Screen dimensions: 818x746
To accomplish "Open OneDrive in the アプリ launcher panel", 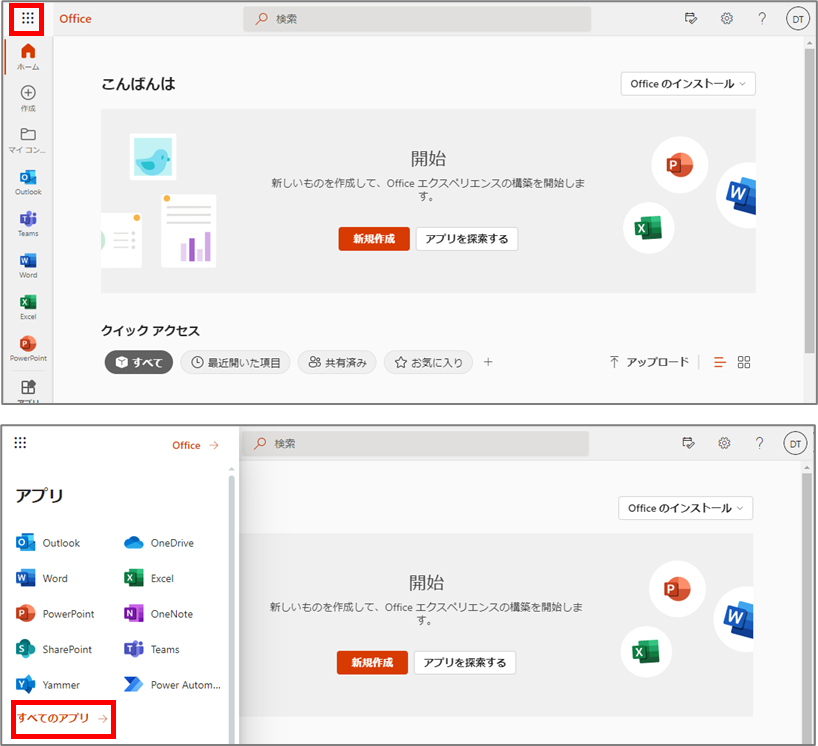I will pos(159,543).
